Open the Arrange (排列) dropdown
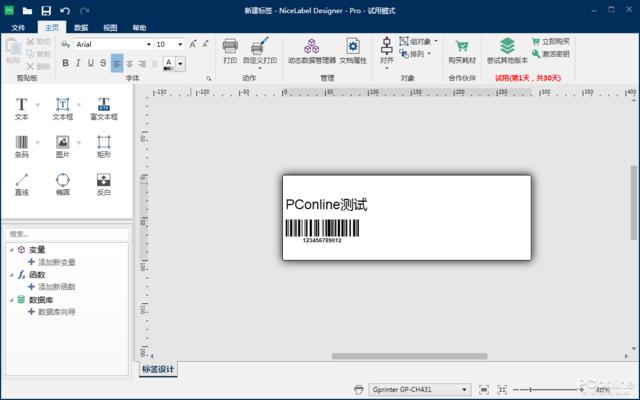Screen dimensions: 640x400 415,53
